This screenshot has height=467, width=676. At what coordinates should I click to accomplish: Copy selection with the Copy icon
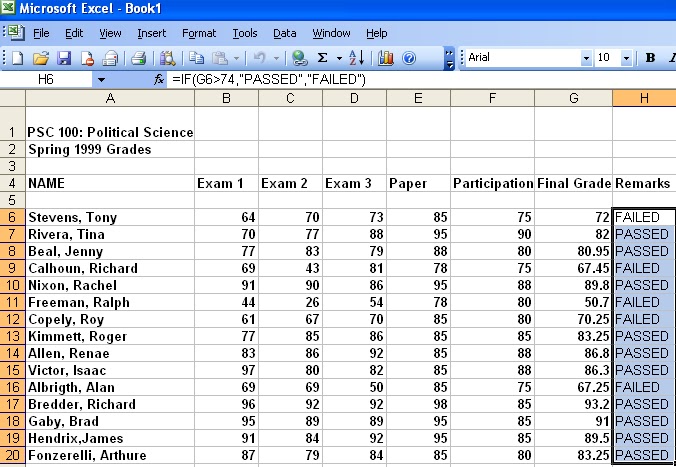coord(197,58)
